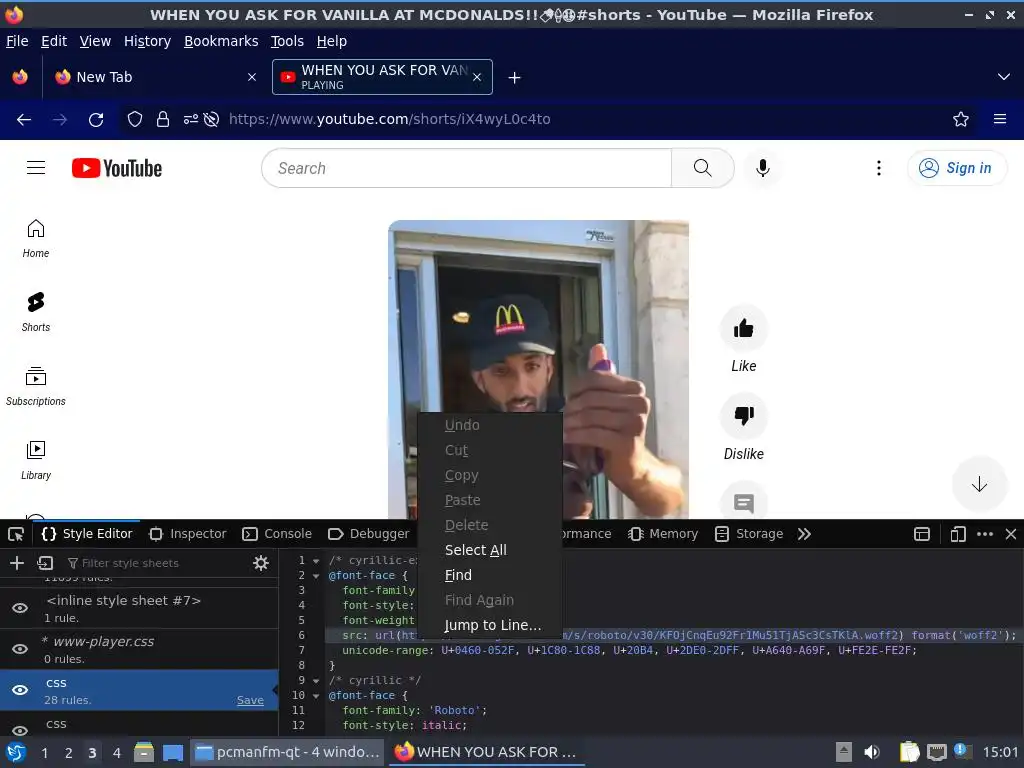1024x768 pixels.
Task: Close the New Tab tab
Action: pos(251,77)
